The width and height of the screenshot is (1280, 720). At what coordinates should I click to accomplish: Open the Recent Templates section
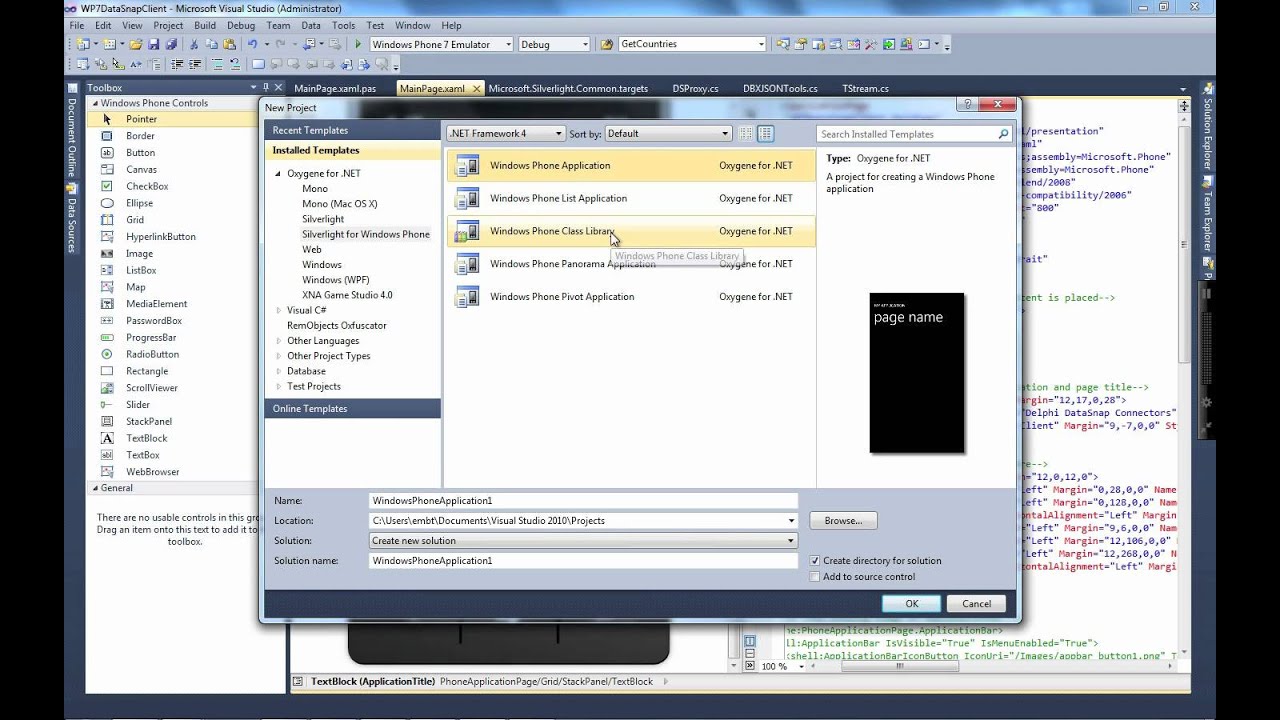[x=353, y=130]
